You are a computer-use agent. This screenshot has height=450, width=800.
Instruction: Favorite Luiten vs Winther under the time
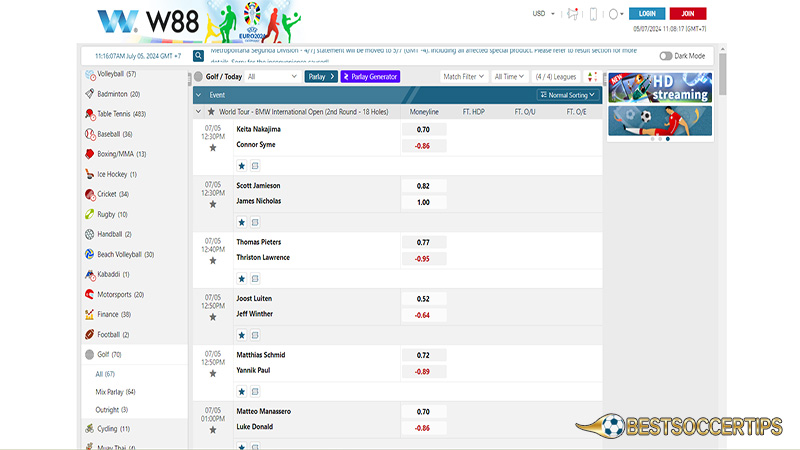(x=213, y=317)
